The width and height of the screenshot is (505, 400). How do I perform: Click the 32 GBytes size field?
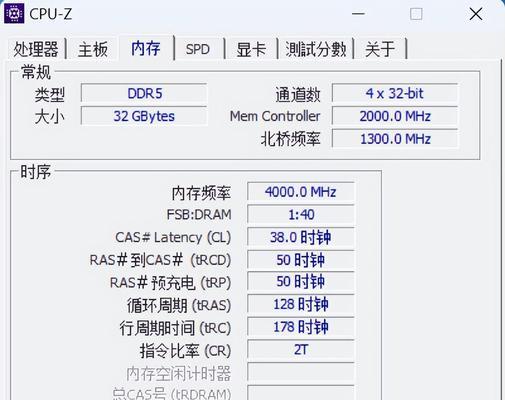pyautogui.click(x=144, y=116)
